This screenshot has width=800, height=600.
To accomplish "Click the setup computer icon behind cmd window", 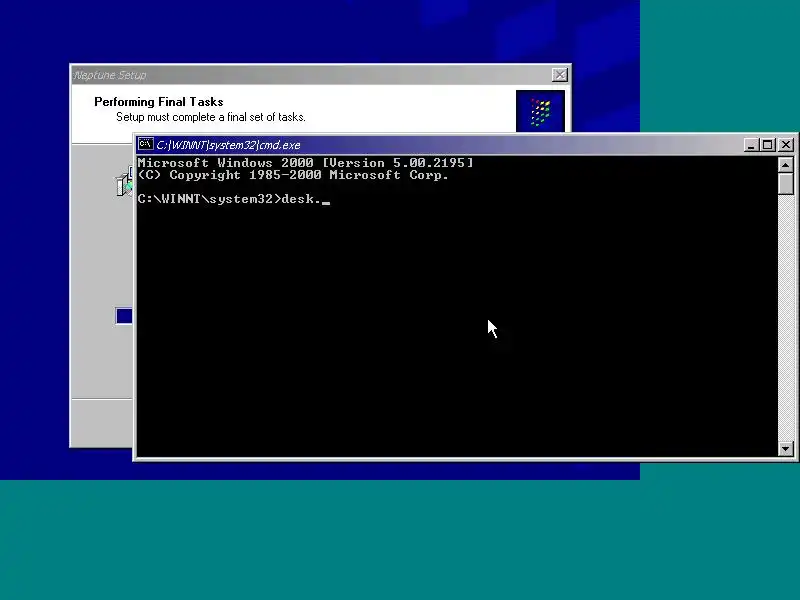I will (x=124, y=183).
